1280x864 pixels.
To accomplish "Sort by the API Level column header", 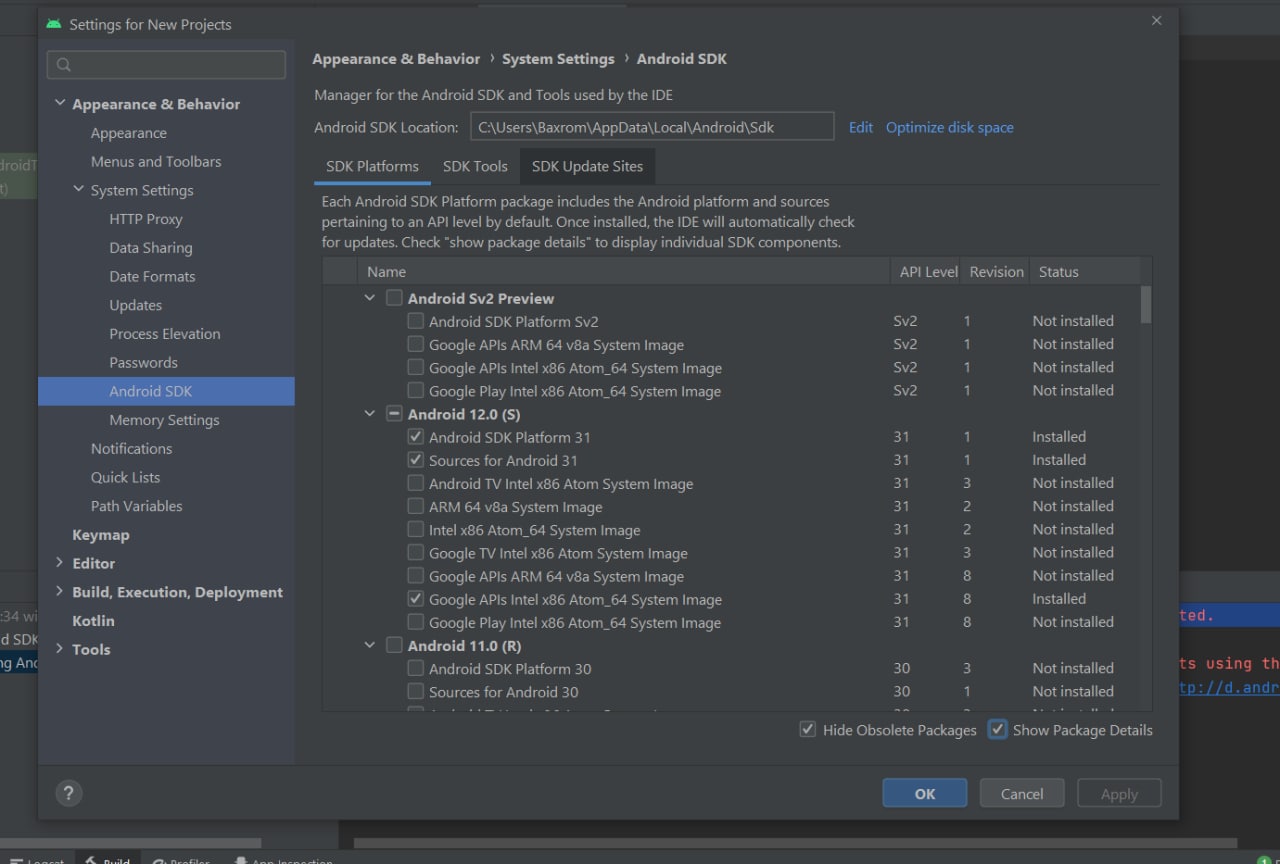I will pos(927,271).
